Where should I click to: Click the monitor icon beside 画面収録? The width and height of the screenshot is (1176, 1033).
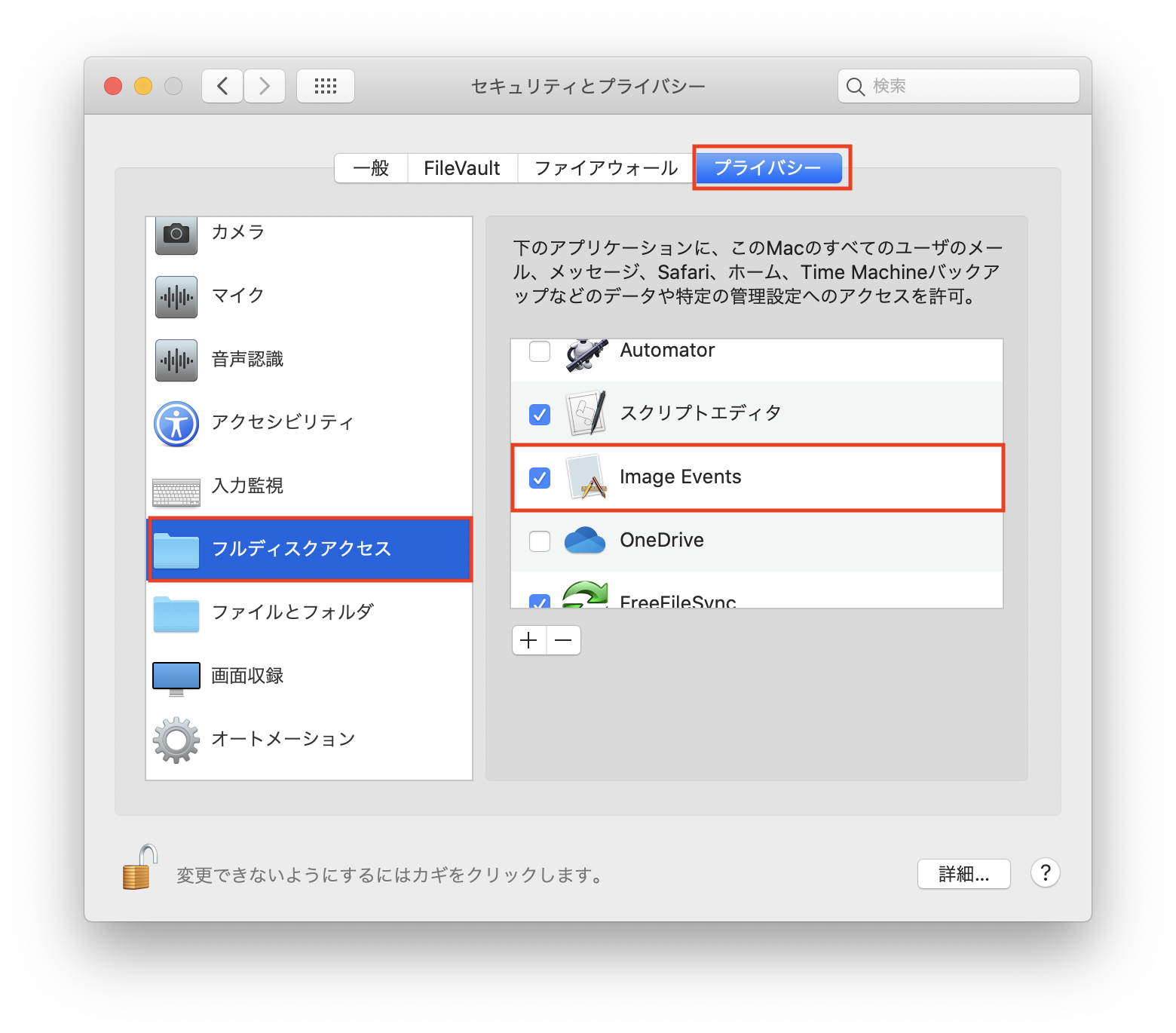click(176, 679)
